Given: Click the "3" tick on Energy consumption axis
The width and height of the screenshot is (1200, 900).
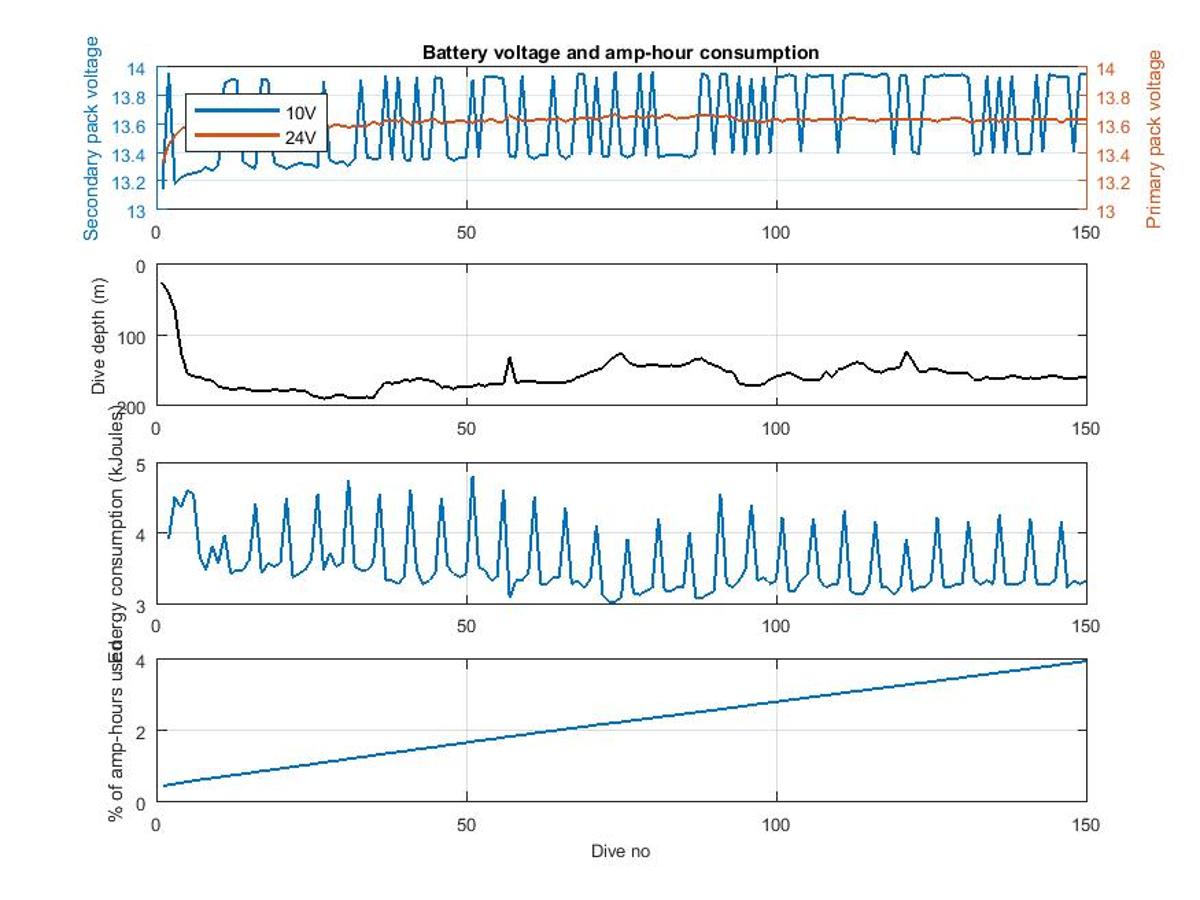Looking at the screenshot, I should click(x=141, y=605).
